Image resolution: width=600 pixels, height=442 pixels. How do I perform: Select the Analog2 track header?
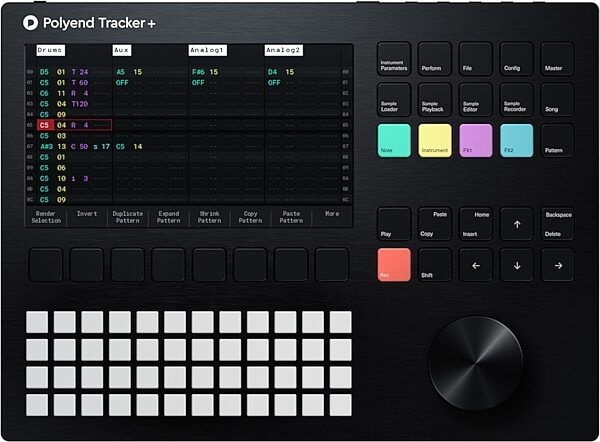(284, 50)
